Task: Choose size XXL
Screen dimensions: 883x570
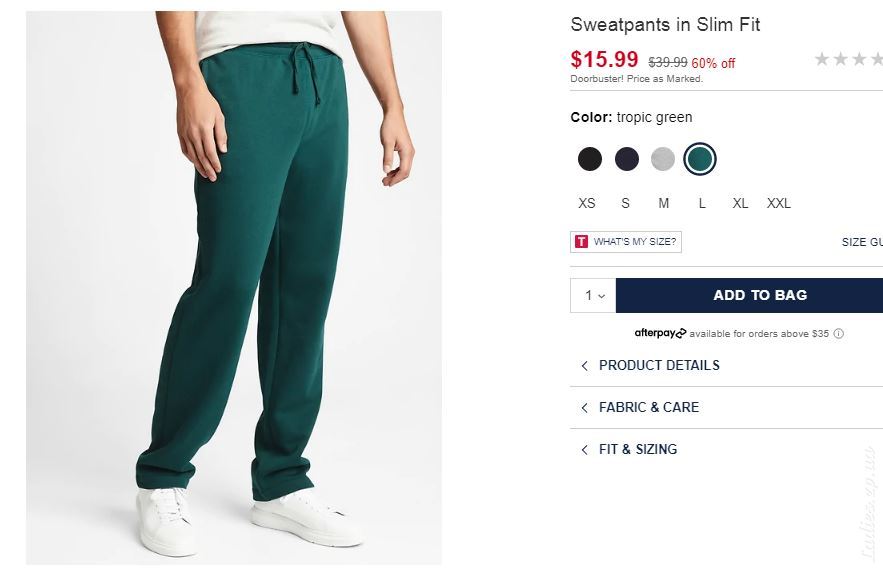Action: (779, 203)
